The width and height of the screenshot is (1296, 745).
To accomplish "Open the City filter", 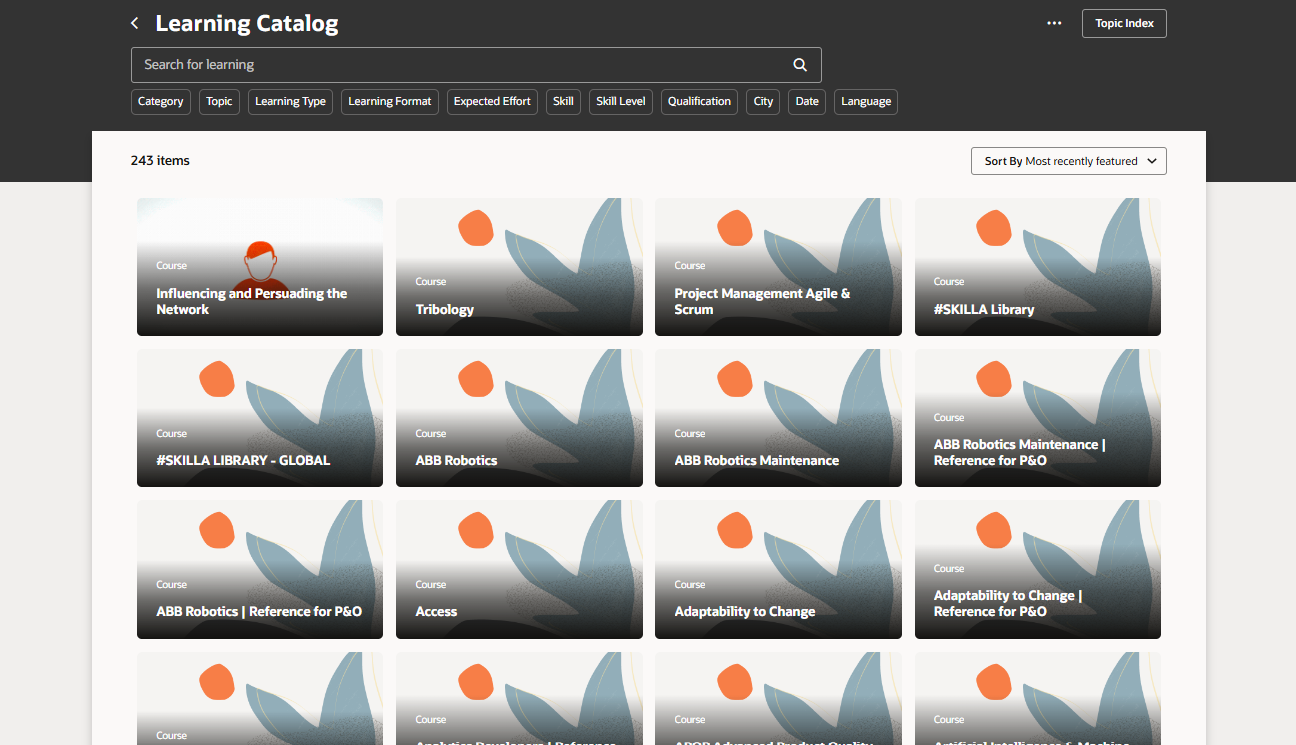I will tap(763, 101).
